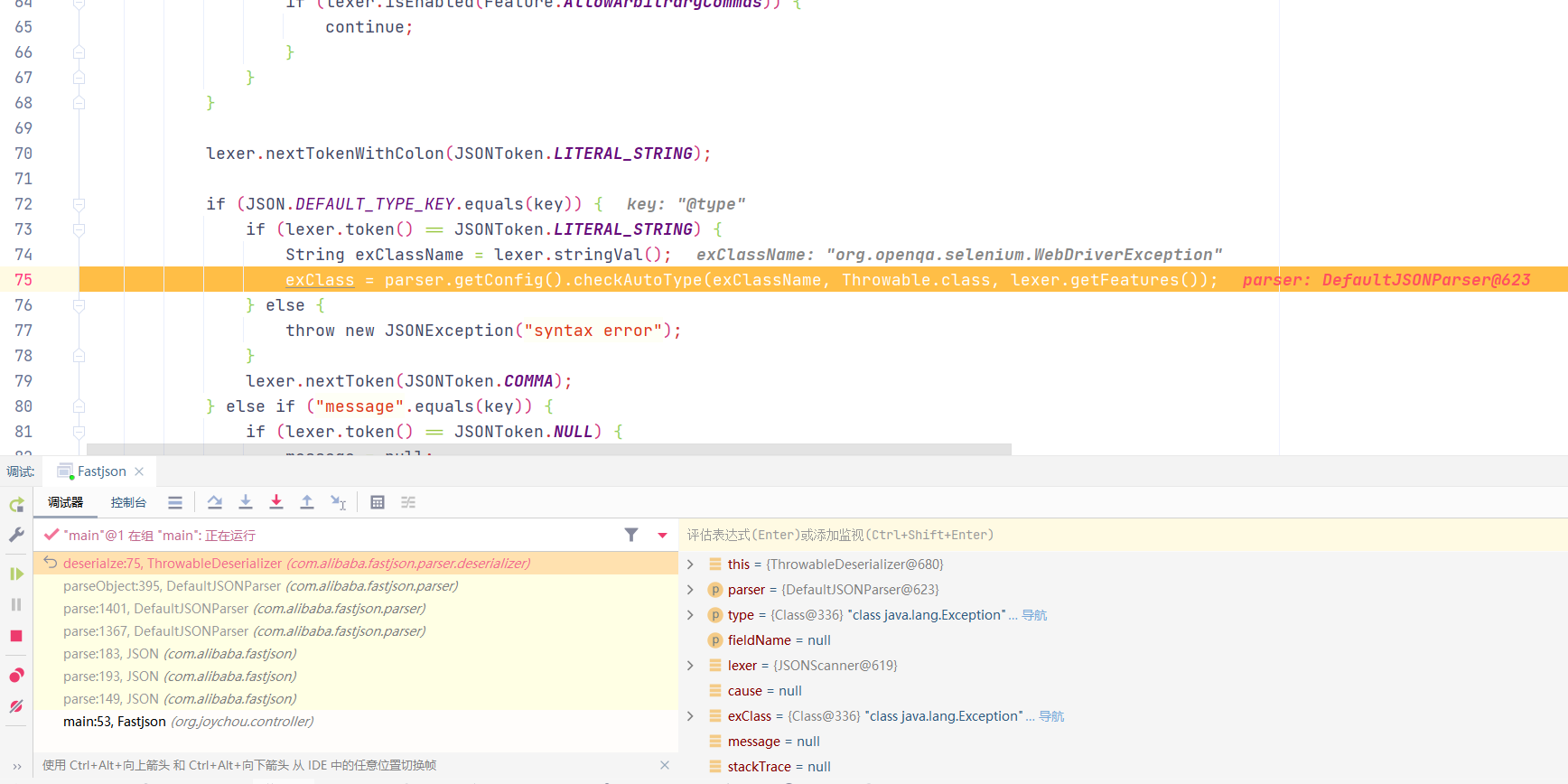Expand the 'lexer' variable node

tap(690, 666)
